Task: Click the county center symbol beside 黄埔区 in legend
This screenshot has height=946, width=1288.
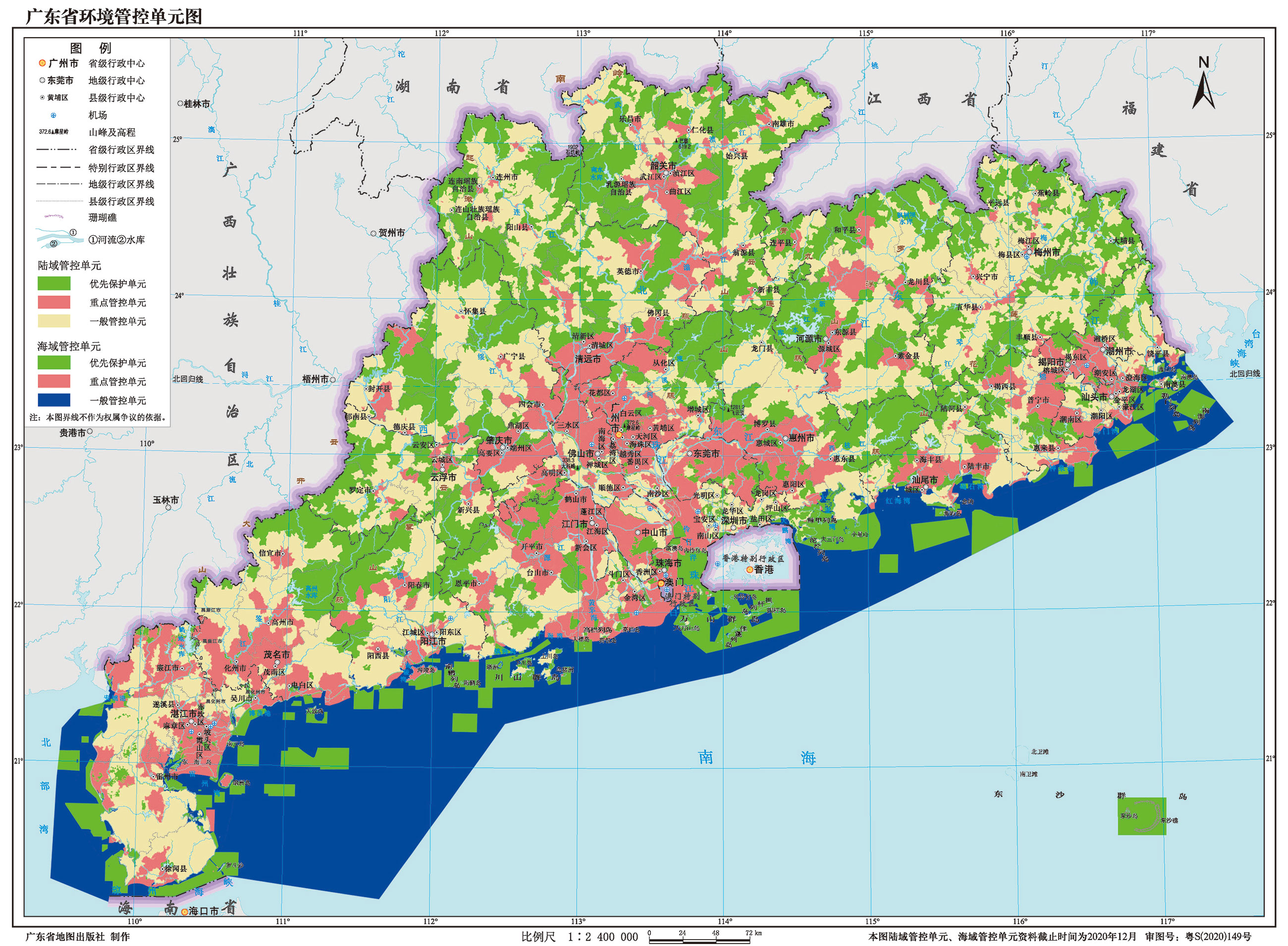Action: 43,98
